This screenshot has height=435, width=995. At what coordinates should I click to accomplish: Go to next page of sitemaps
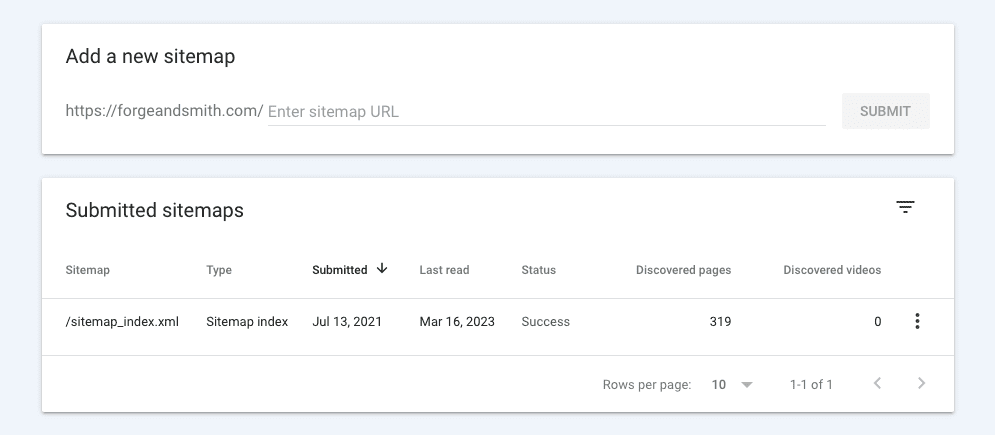click(x=921, y=384)
